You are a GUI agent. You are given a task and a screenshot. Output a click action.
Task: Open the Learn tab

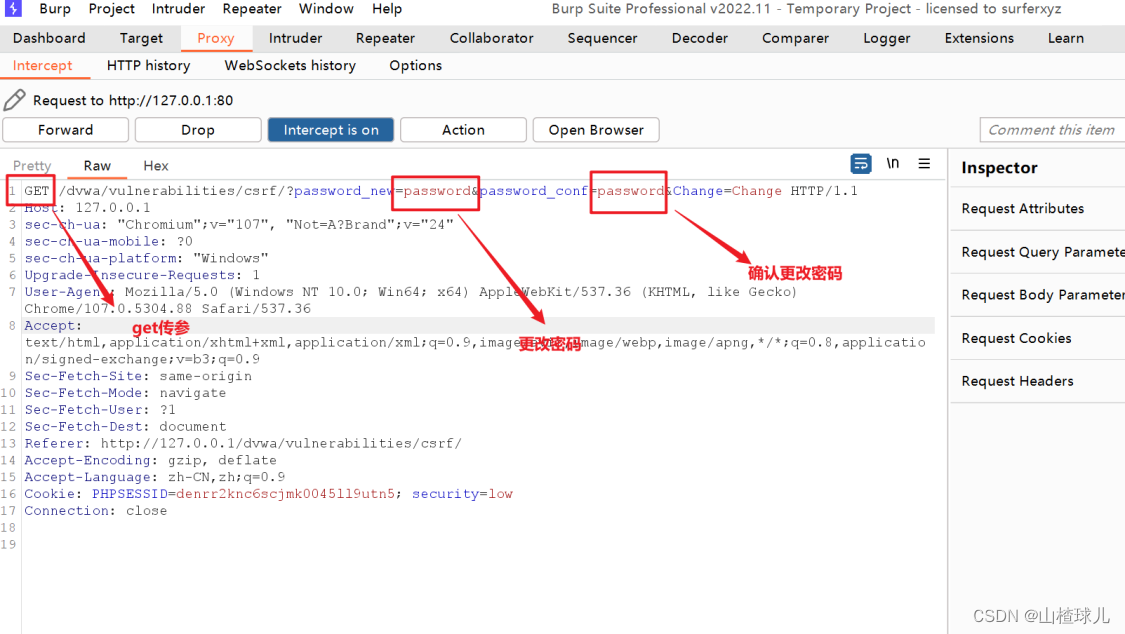(1065, 38)
